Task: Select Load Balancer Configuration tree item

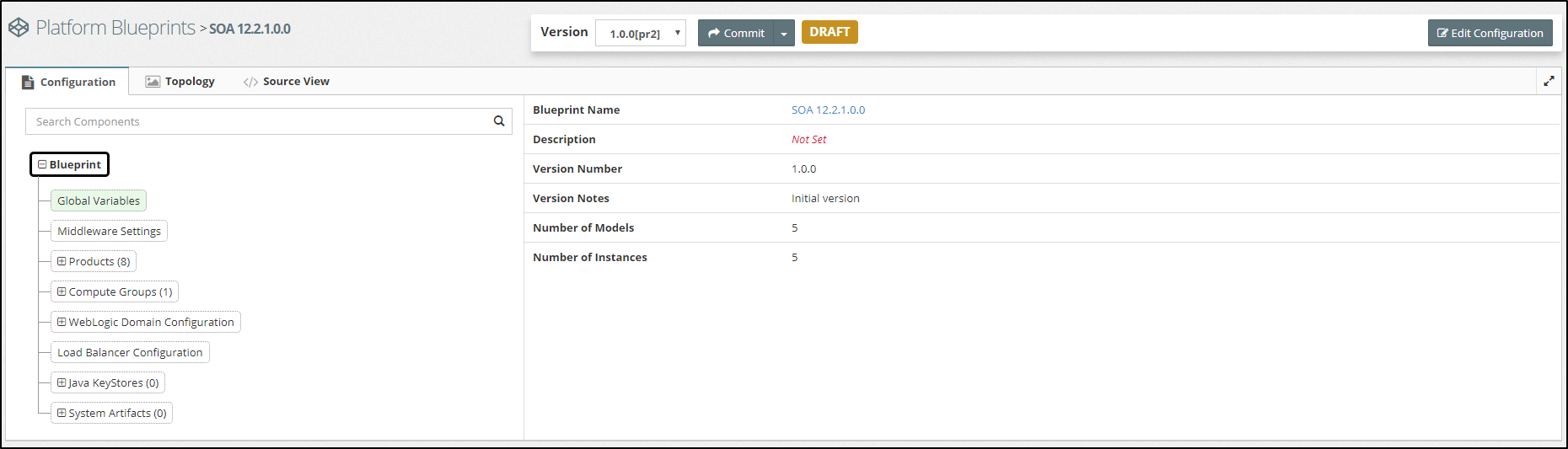Action: 130,352
